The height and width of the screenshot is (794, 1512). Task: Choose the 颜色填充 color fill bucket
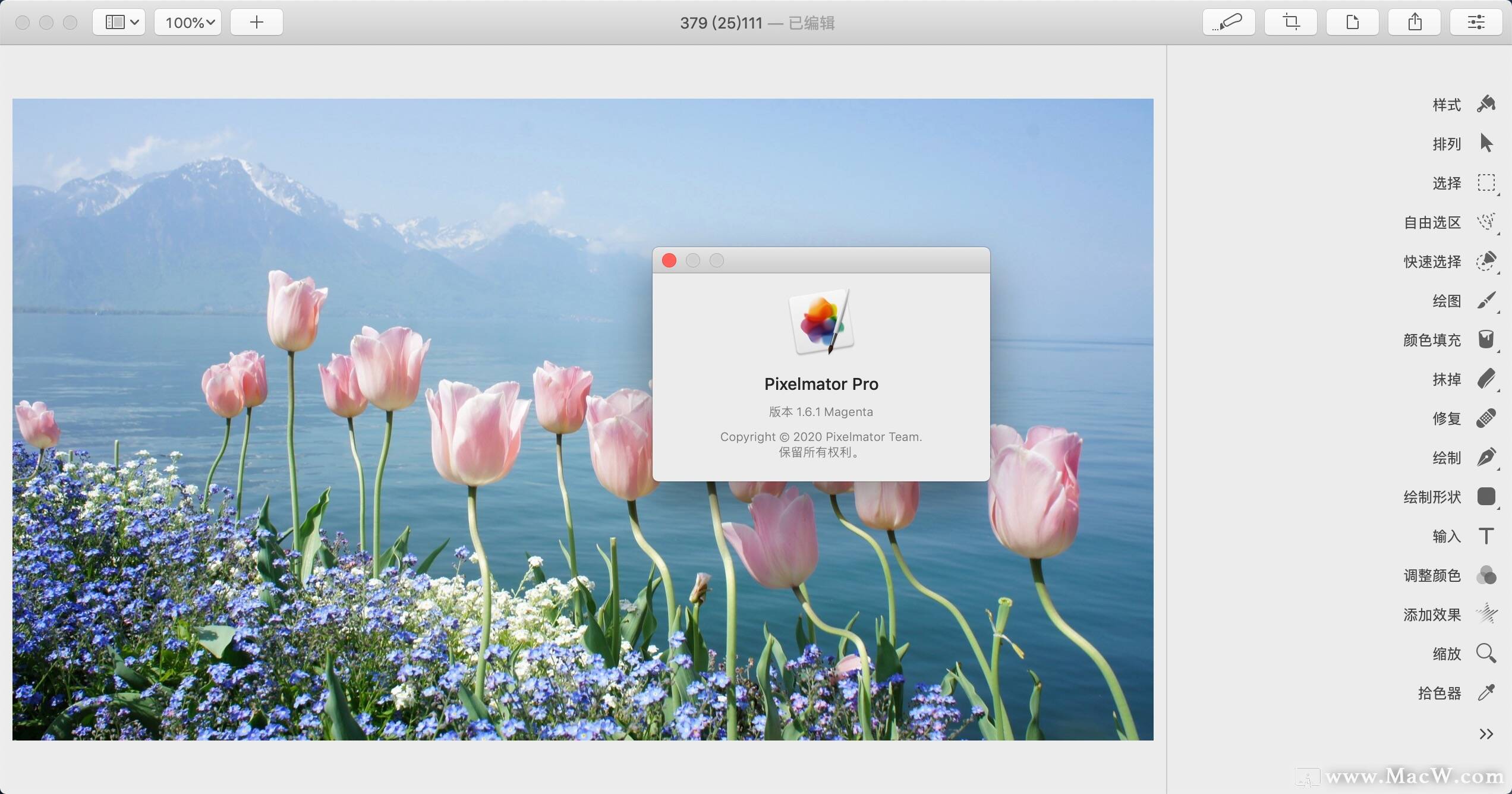tap(1486, 339)
